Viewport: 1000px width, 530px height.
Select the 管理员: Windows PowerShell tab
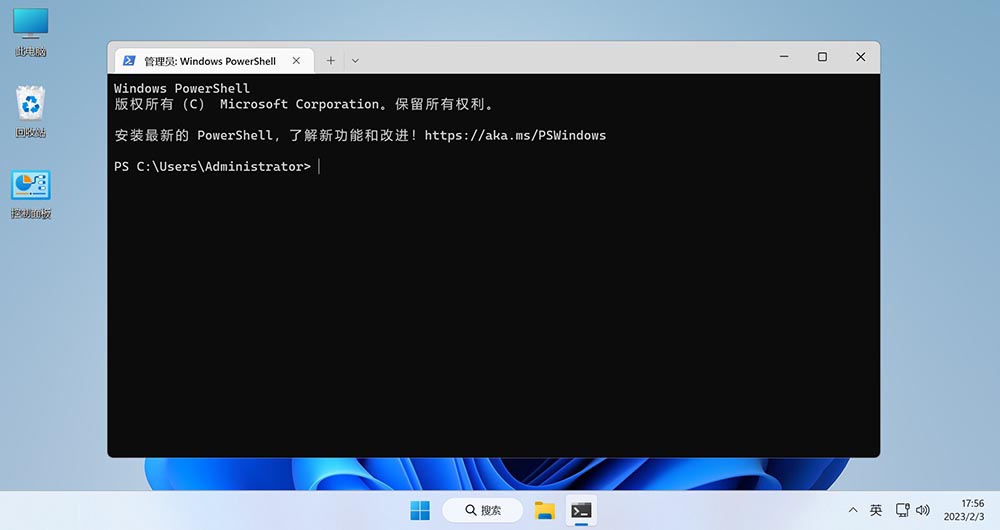click(210, 61)
